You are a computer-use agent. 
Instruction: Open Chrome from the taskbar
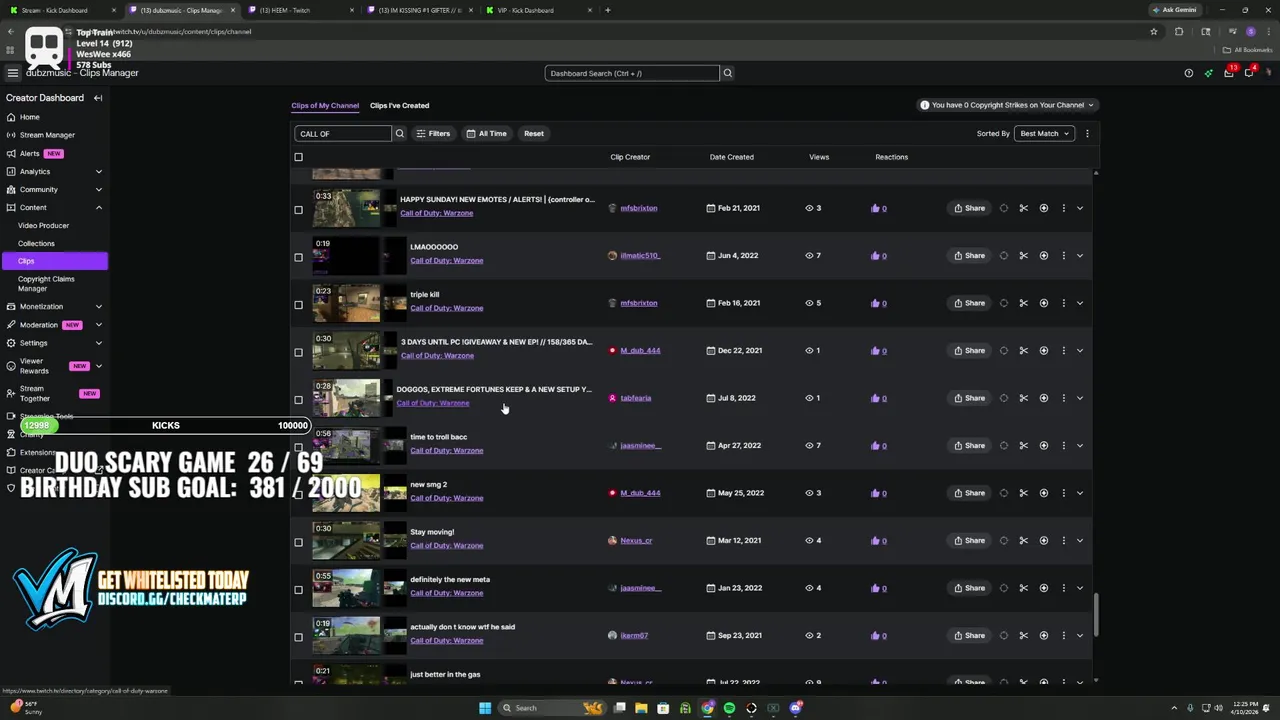707,708
